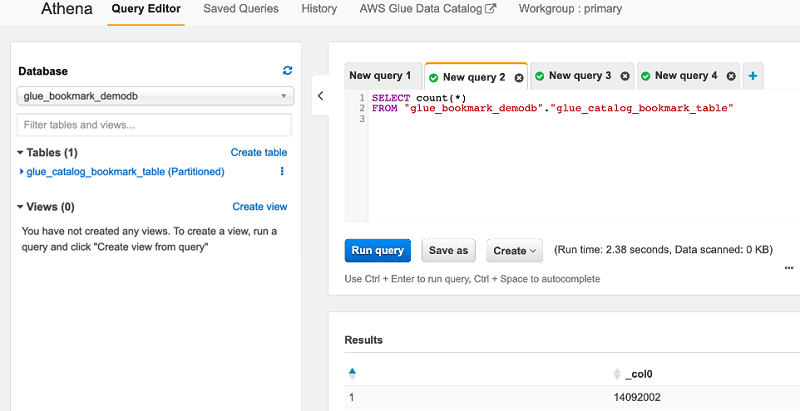Image resolution: width=800 pixels, height=411 pixels.
Task: Open AWS Glue Data Catalog link
Action: [427, 9]
